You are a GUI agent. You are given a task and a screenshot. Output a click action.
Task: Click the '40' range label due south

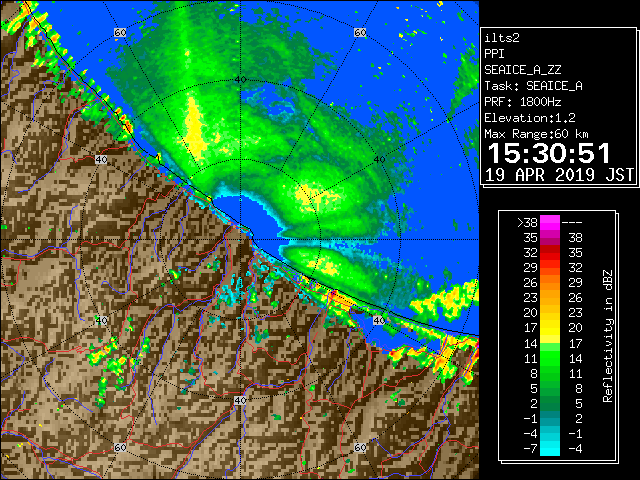[x=240, y=400]
